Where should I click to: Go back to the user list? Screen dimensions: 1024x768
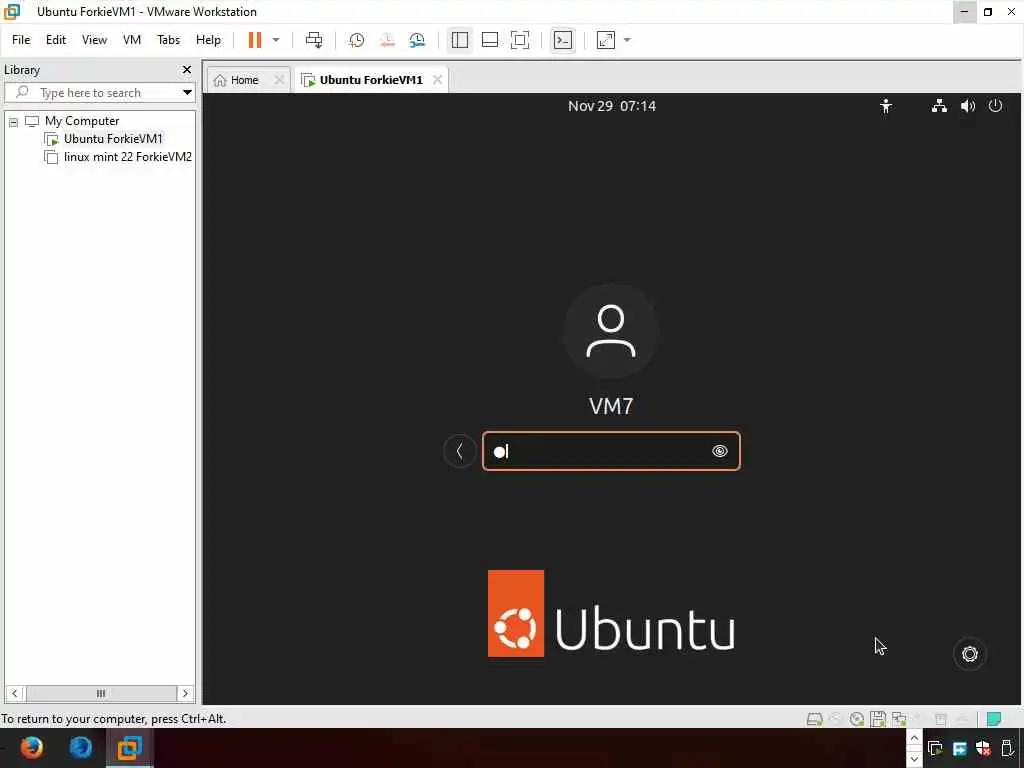(459, 451)
